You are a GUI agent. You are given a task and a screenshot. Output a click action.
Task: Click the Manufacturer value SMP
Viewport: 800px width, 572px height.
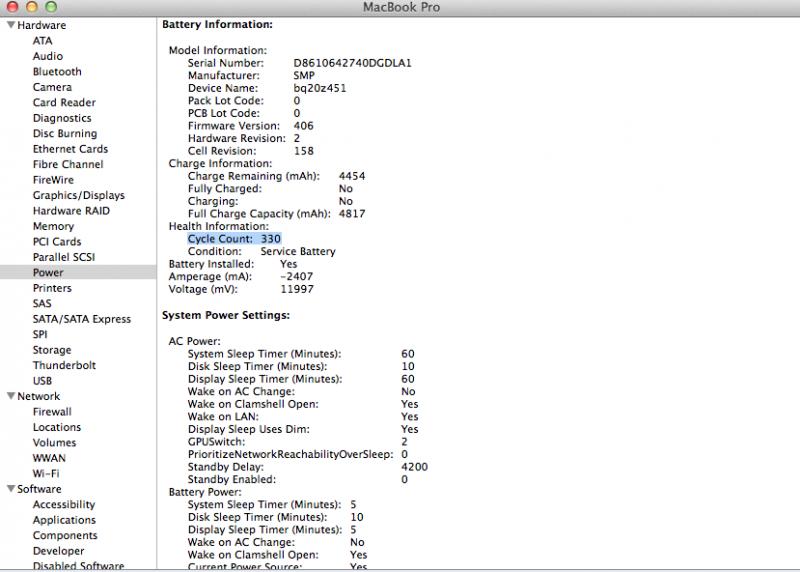pyautogui.click(x=304, y=76)
